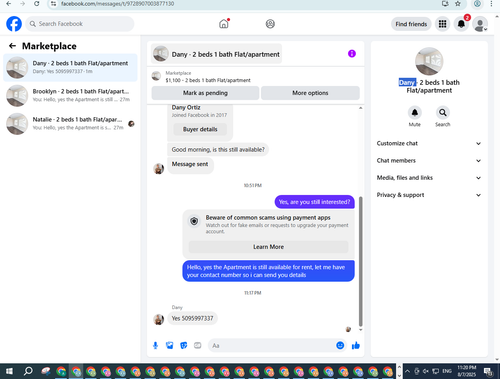500x379 pixels.
Task: Click the ENG language indicator in the tray
Action: pyautogui.click(x=447, y=371)
